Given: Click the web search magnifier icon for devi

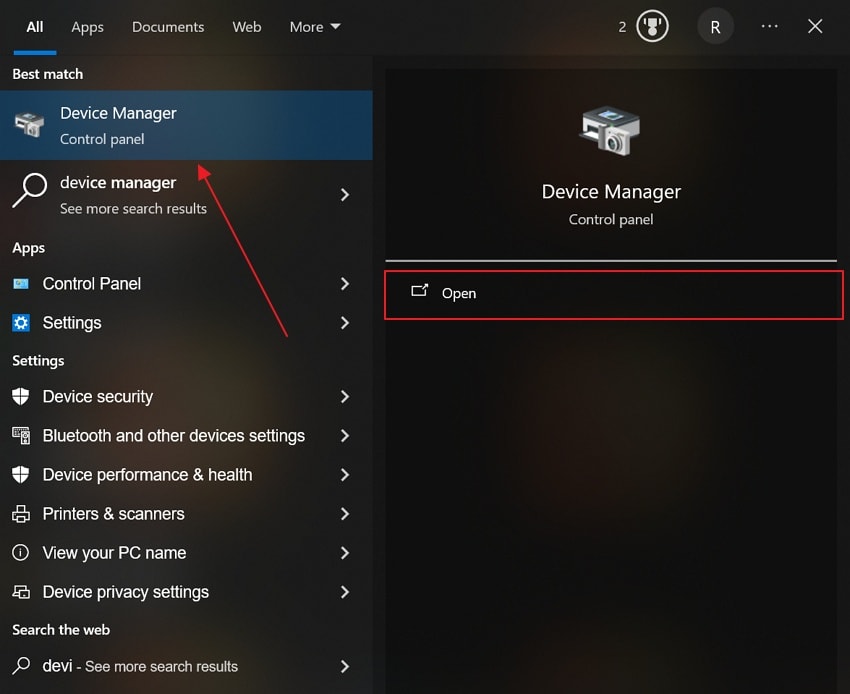Looking at the screenshot, I should coord(21,665).
